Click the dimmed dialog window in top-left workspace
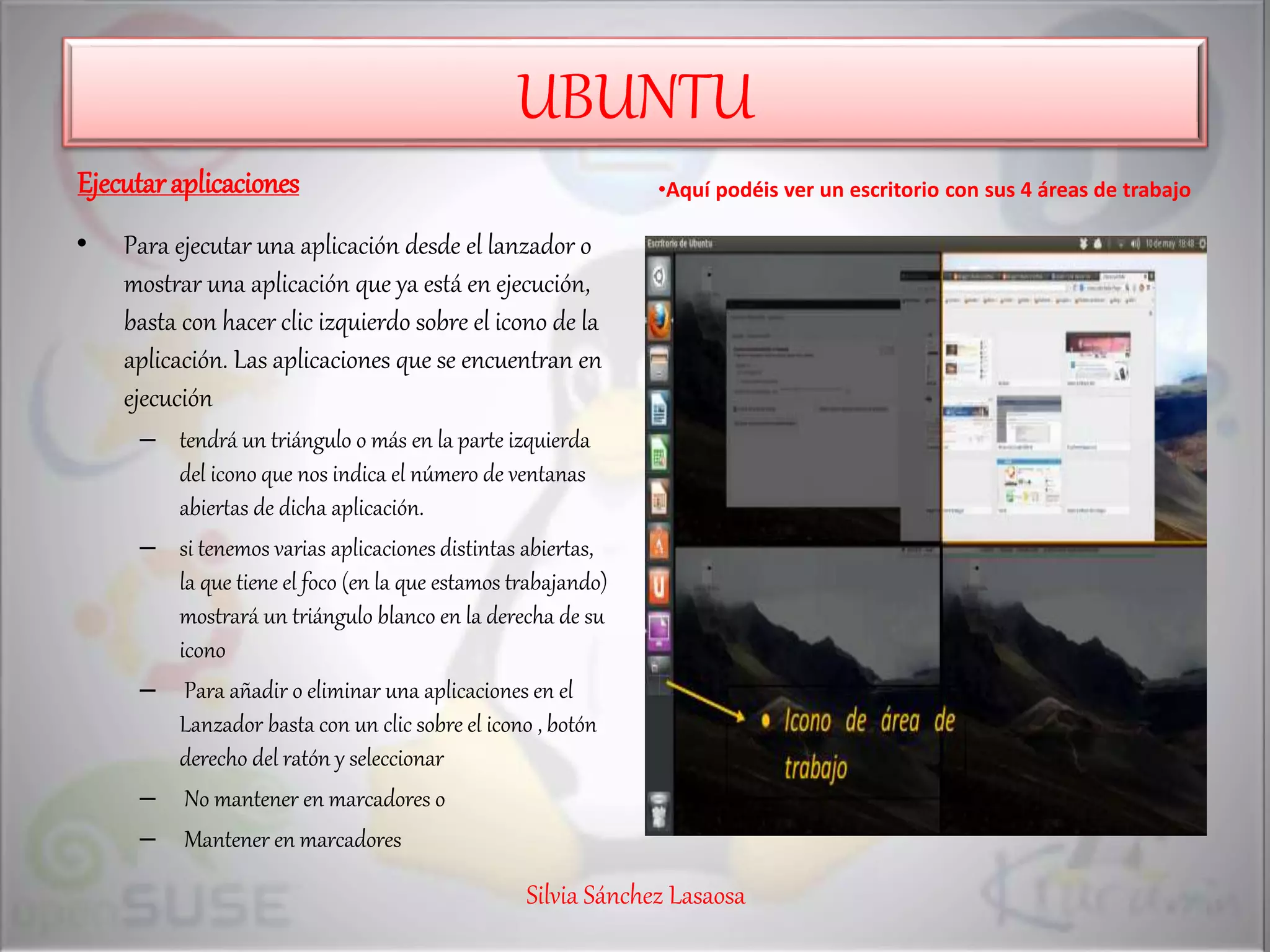The height and width of the screenshot is (952, 1270). click(x=814, y=403)
